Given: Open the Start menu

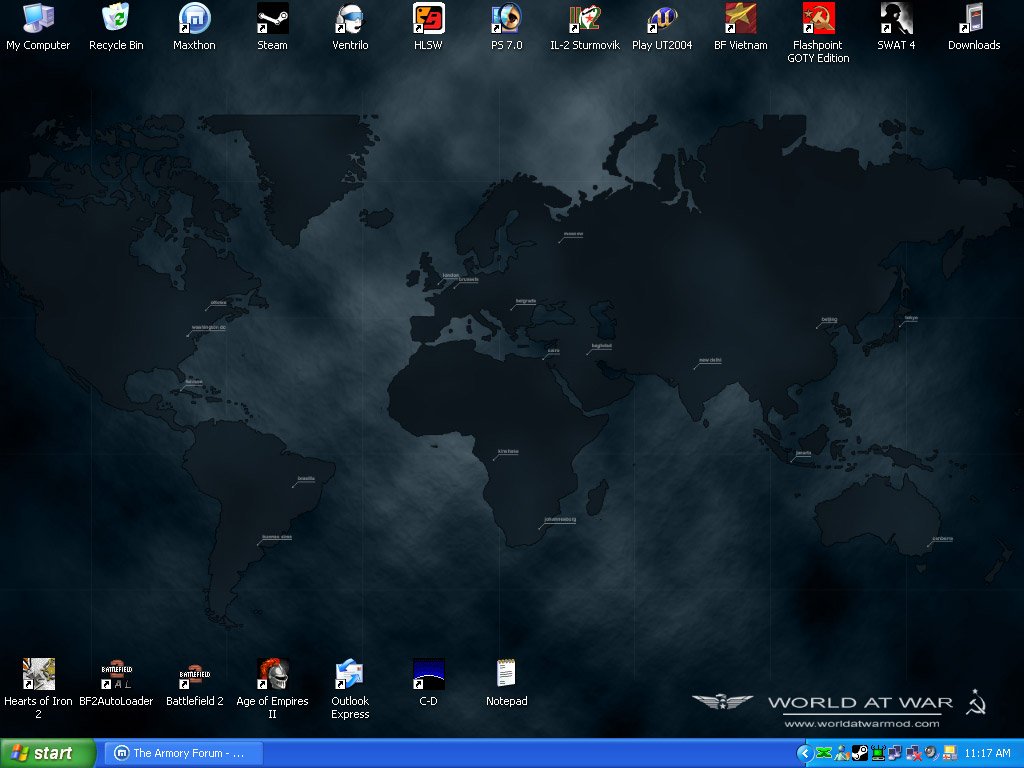Looking at the screenshot, I should click(48, 753).
